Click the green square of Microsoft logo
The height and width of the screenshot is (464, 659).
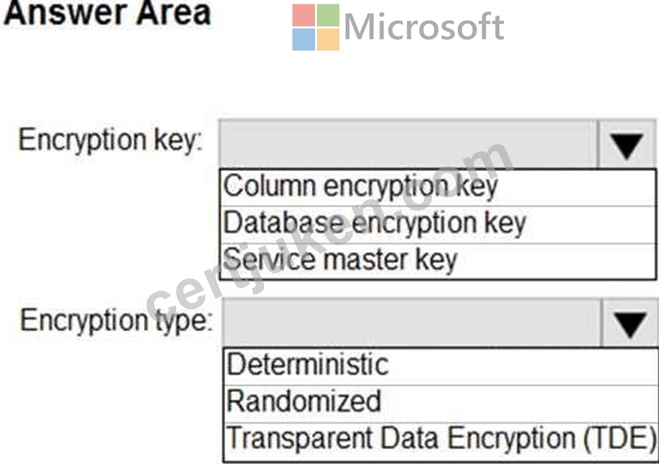(328, 15)
